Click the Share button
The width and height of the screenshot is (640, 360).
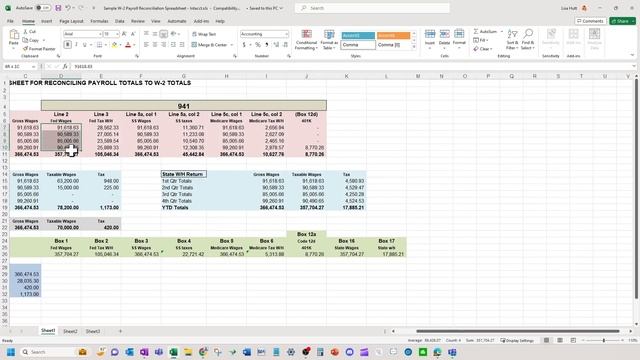tap(622, 21)
